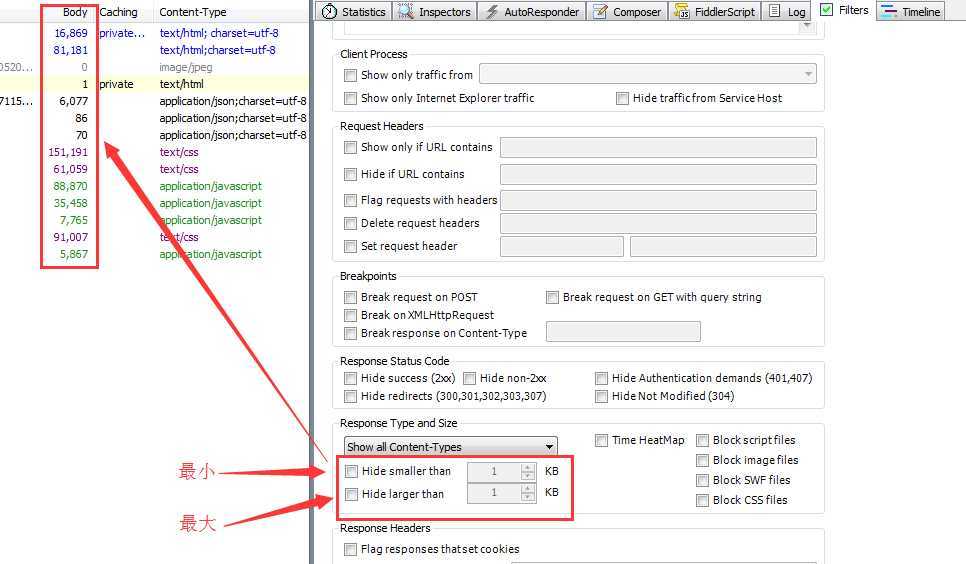
Task: Select the text/css session sized 91,007
Action: click(x=154, y=237)
